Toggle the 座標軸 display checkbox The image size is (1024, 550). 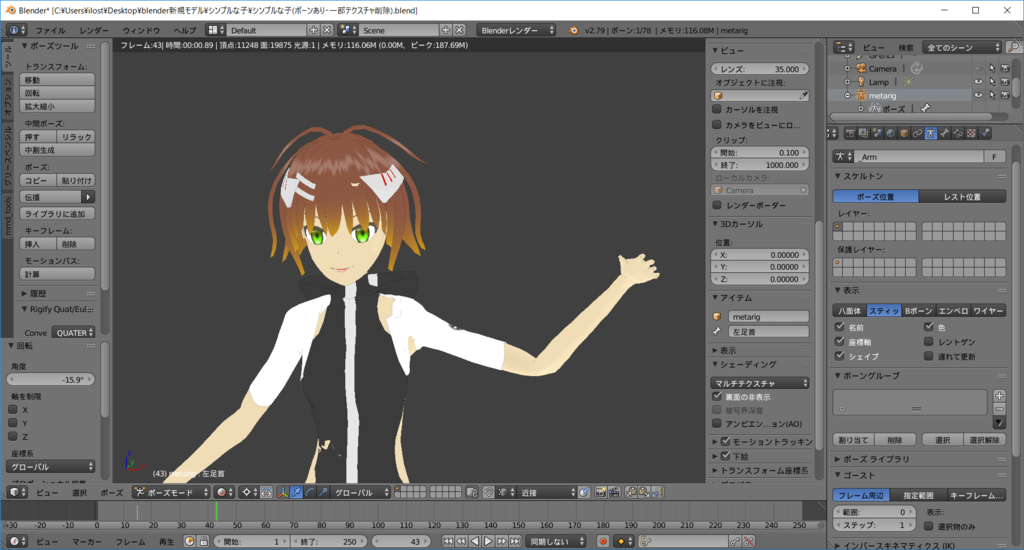840,341
